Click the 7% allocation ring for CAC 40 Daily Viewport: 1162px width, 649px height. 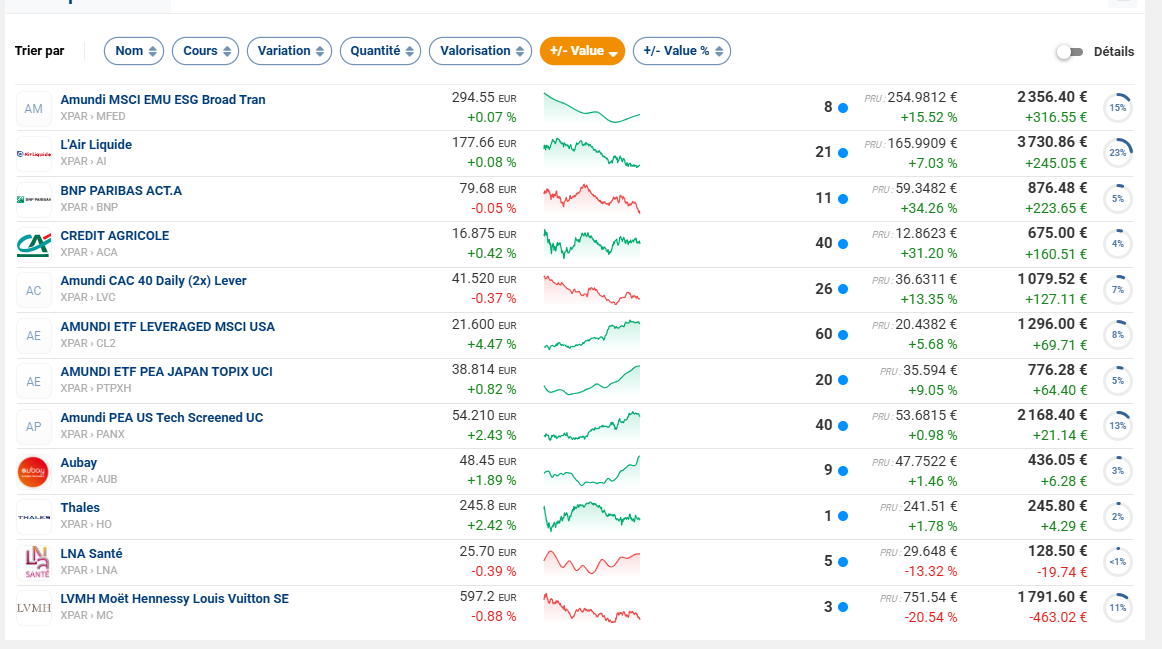(x=1118, y=290)
